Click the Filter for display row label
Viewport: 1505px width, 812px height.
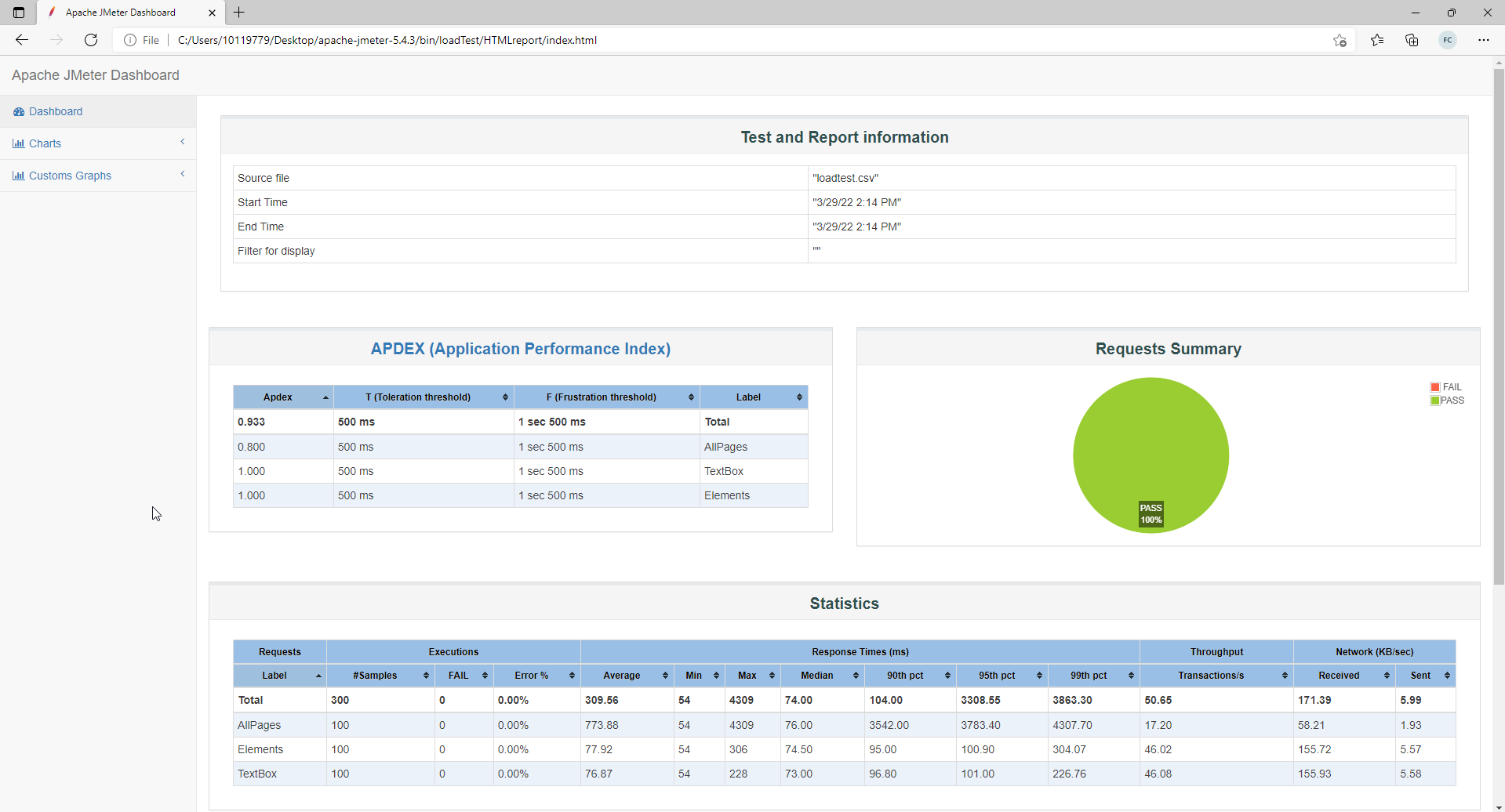(276, 251)
